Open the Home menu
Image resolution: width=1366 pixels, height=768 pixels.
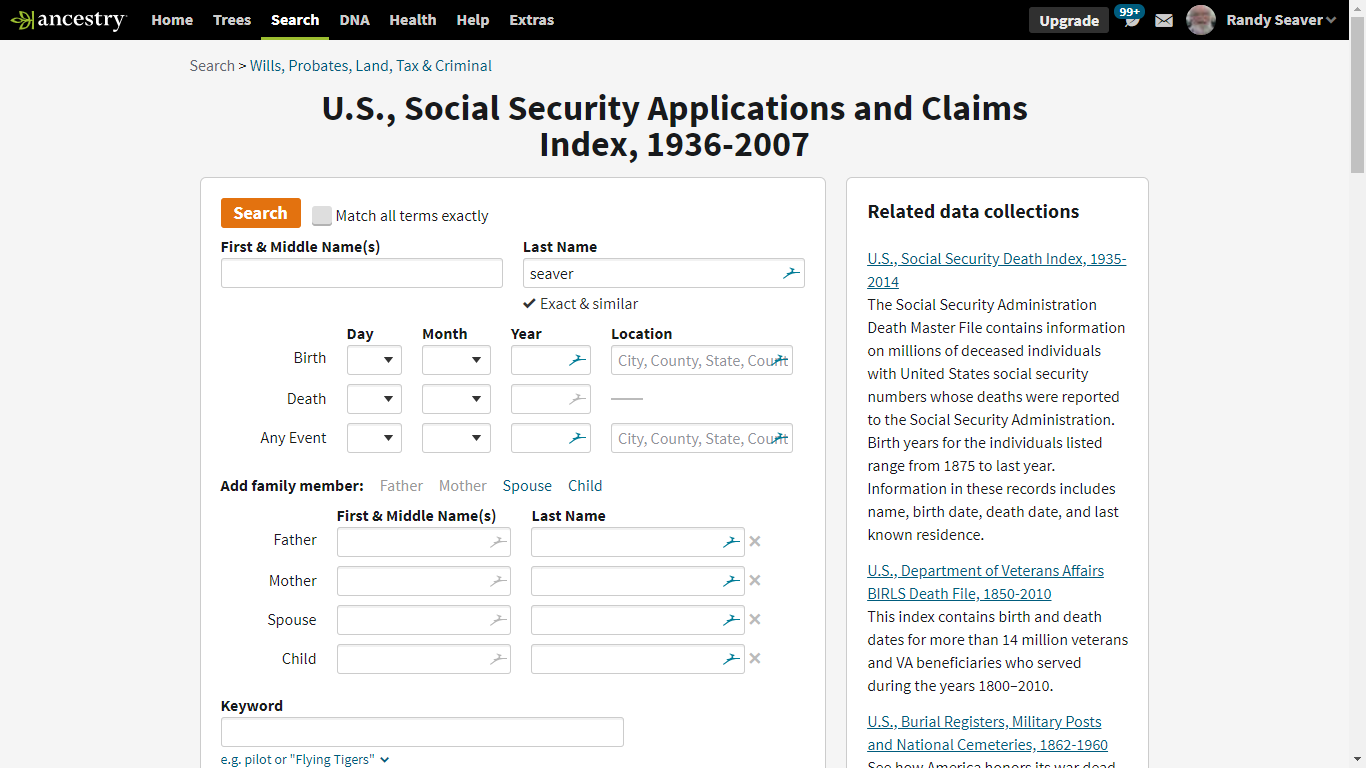(x=172, y=20)
